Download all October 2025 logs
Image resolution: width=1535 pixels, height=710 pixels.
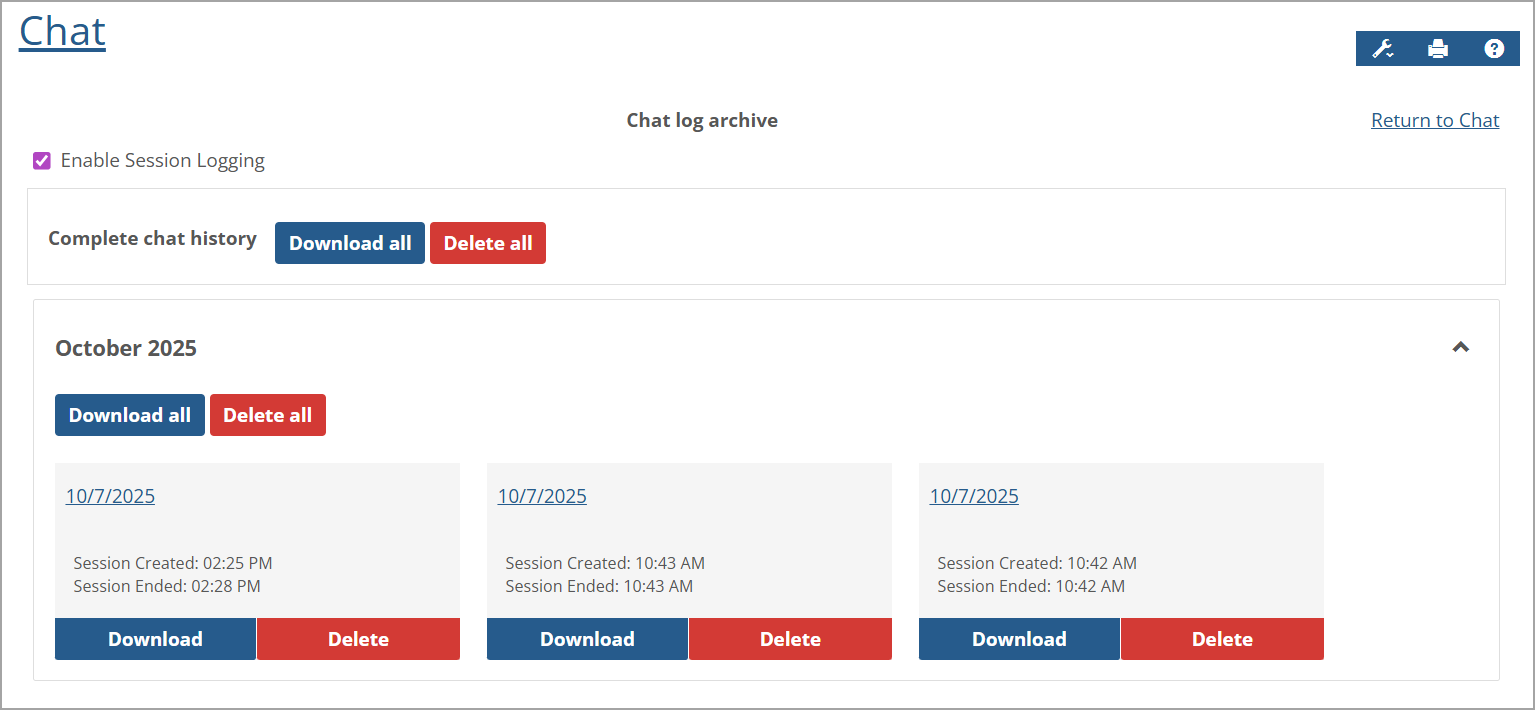pos(129,414)
